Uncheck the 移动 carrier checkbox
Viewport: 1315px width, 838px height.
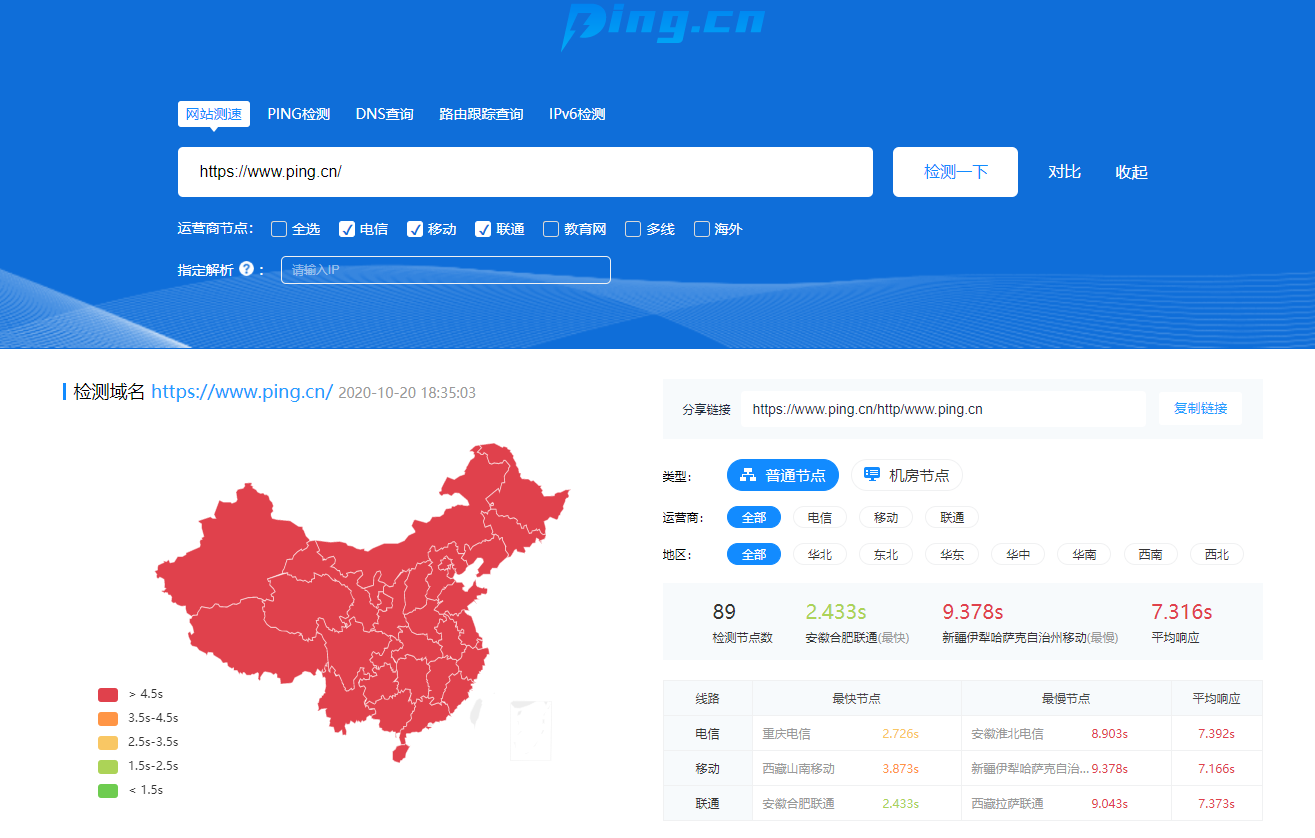coord(415,229)
